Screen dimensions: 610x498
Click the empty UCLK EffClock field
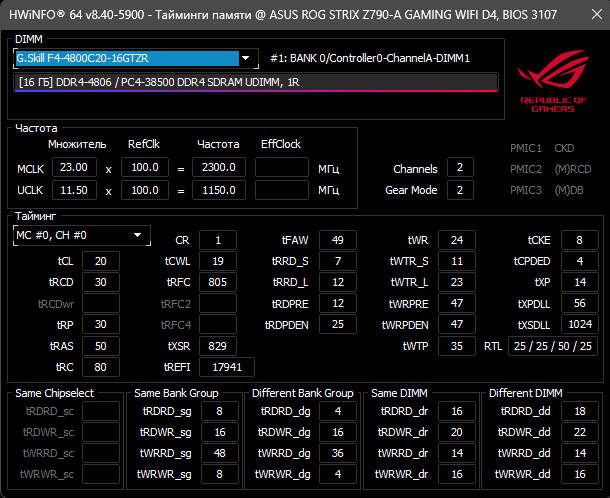point(282,190)
